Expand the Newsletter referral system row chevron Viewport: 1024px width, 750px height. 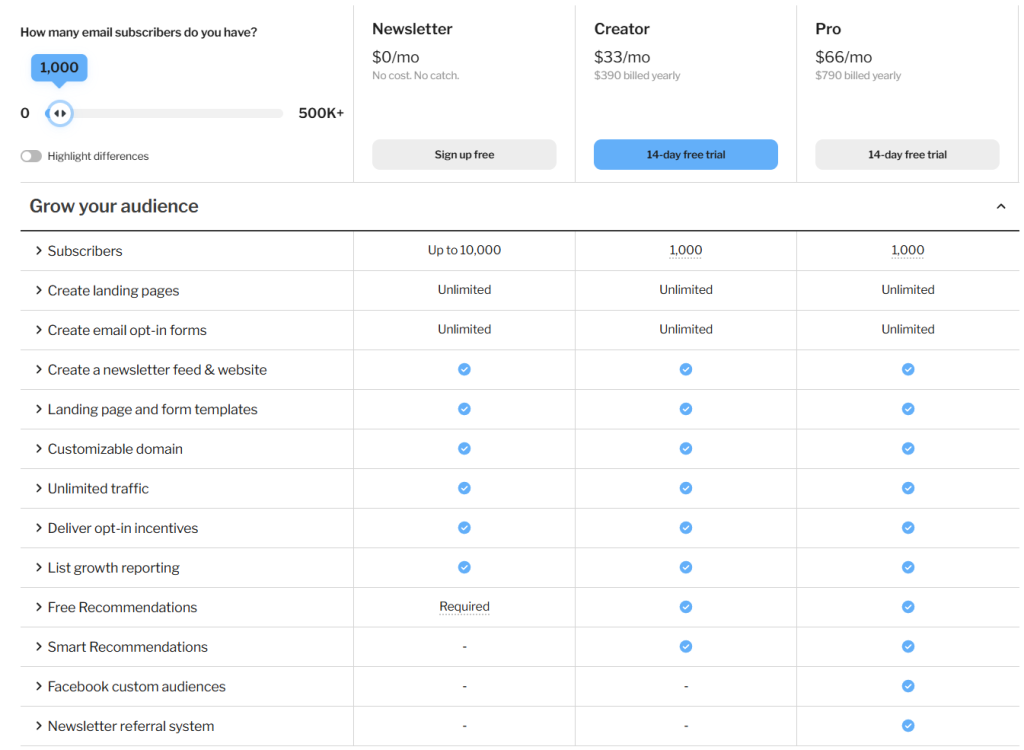pos(39,726)
